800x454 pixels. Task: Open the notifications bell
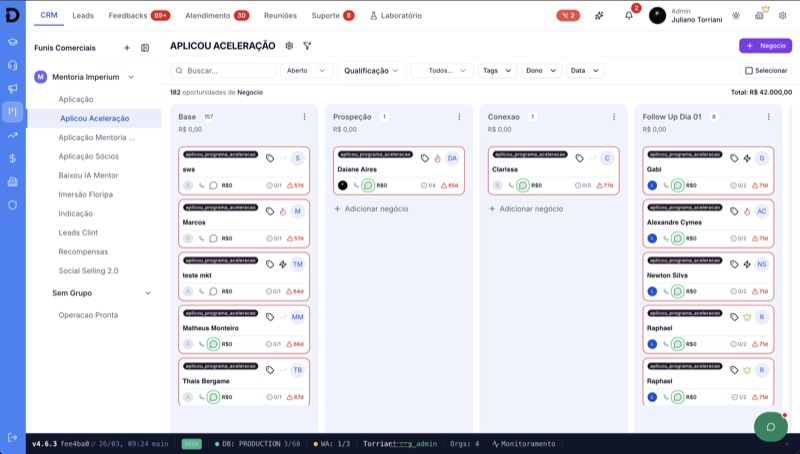[629, 15]
